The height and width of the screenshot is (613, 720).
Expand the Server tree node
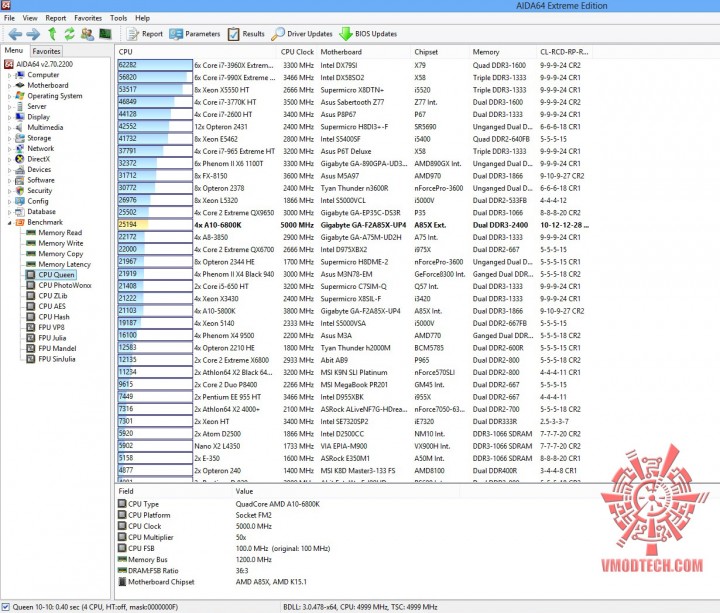[x=9, y=107]
